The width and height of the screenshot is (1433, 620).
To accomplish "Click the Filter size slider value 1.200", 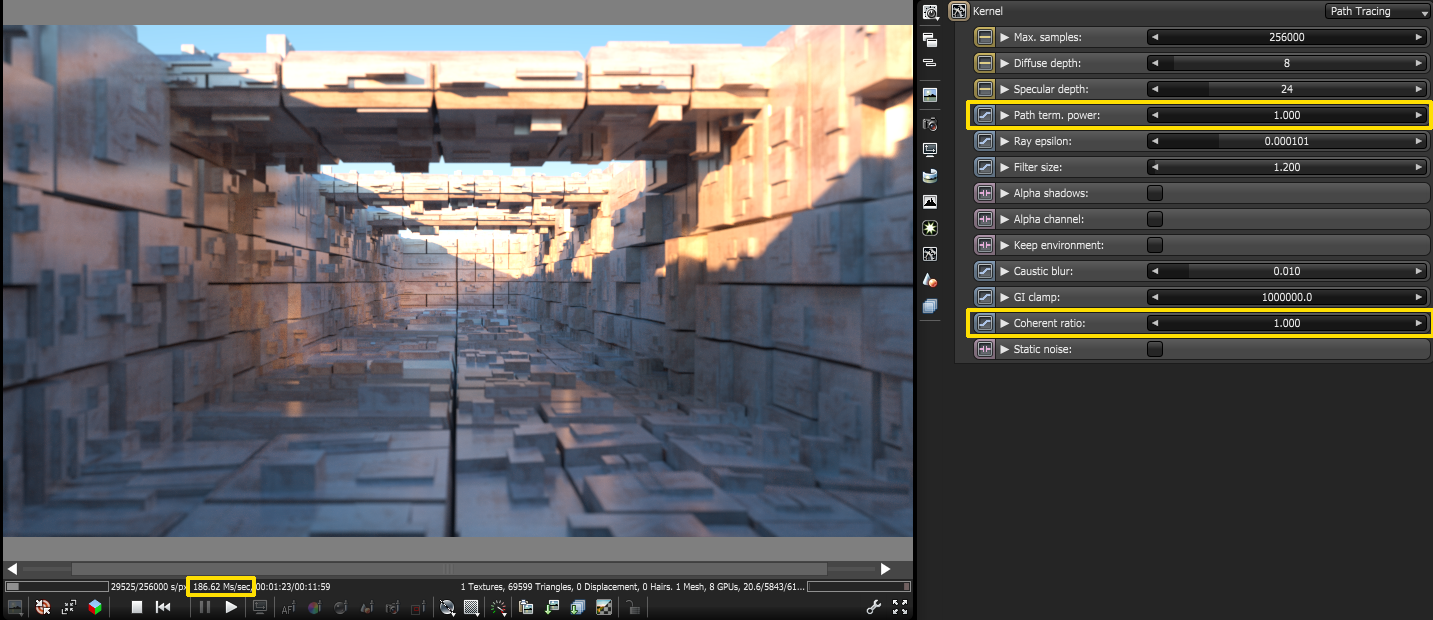I will click(1286, 167).
